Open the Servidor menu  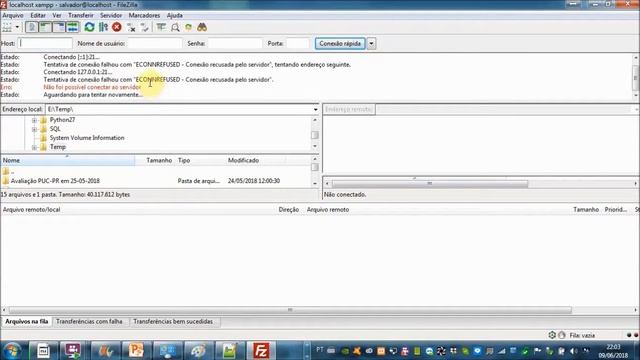tap(111, 15)
